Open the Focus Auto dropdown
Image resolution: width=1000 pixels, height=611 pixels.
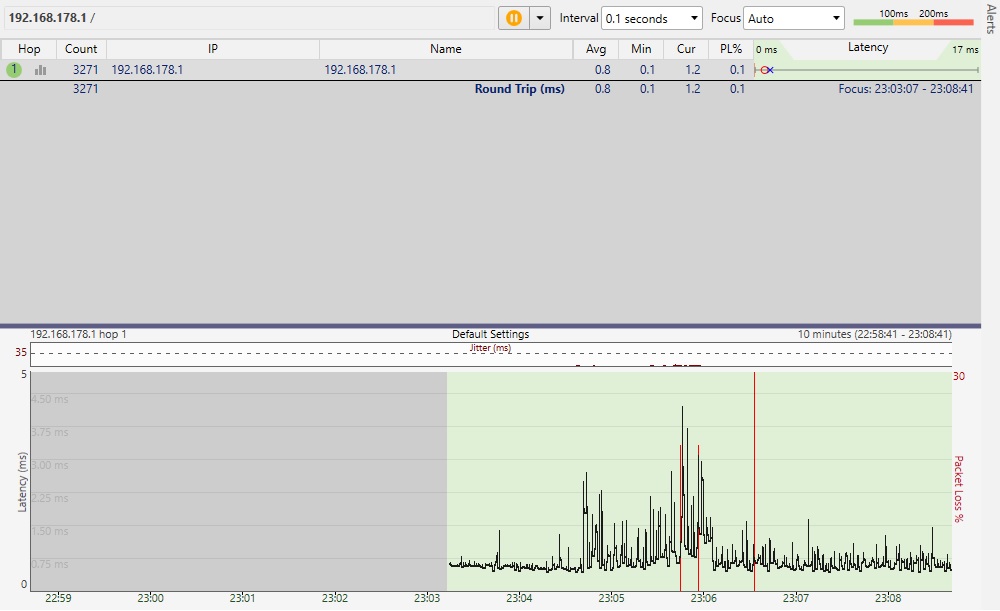pyautogui.click(x=793, y=18)
